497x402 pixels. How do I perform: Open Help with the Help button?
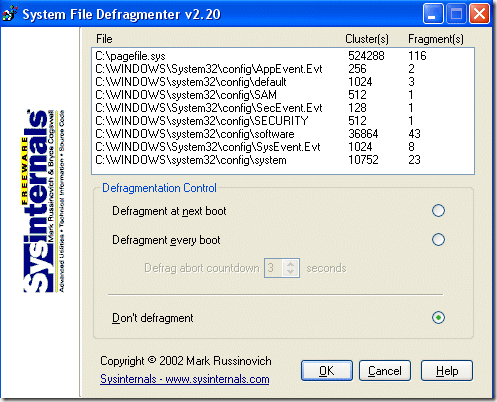[x=447, y=370]
